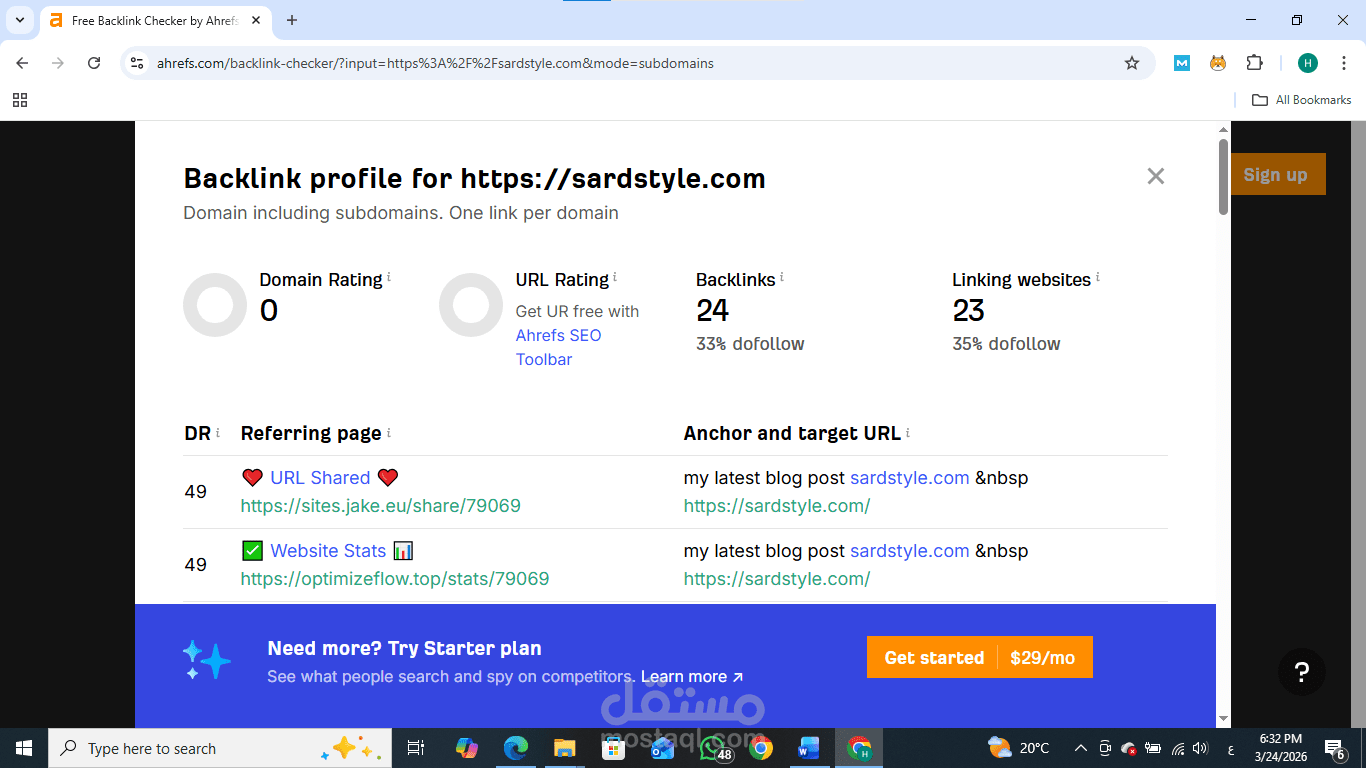The height and width of the screenshot is (768, 1366).
Task: Open the help question mark button
Action: 1301,671
